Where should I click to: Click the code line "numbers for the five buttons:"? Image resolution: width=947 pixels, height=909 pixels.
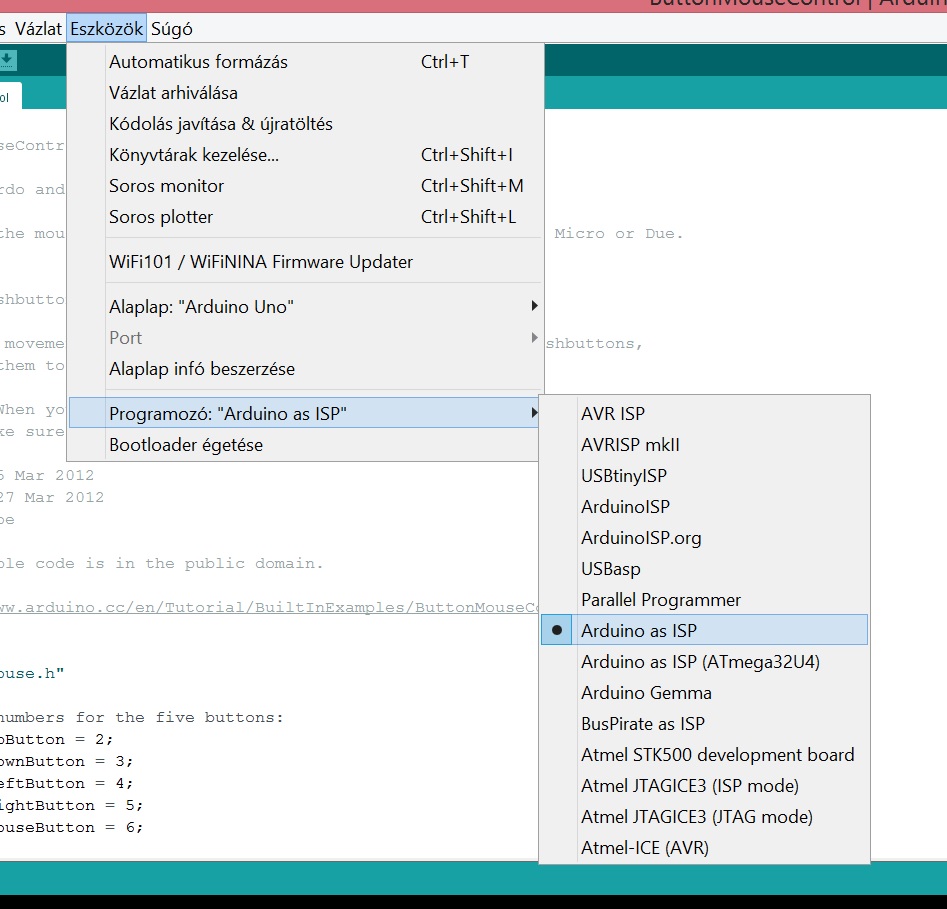pos(141,717)
